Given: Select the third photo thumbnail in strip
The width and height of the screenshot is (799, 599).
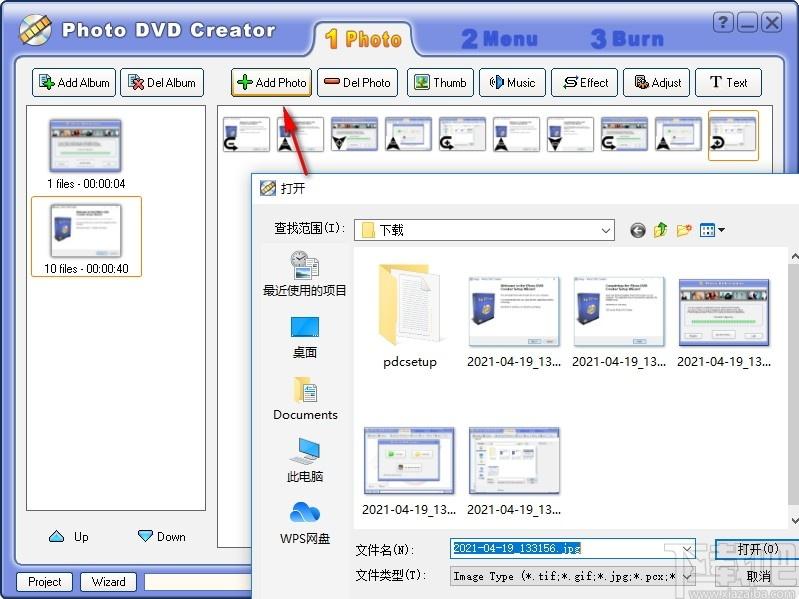Looking at the screenshot, I should click(355, 134).
